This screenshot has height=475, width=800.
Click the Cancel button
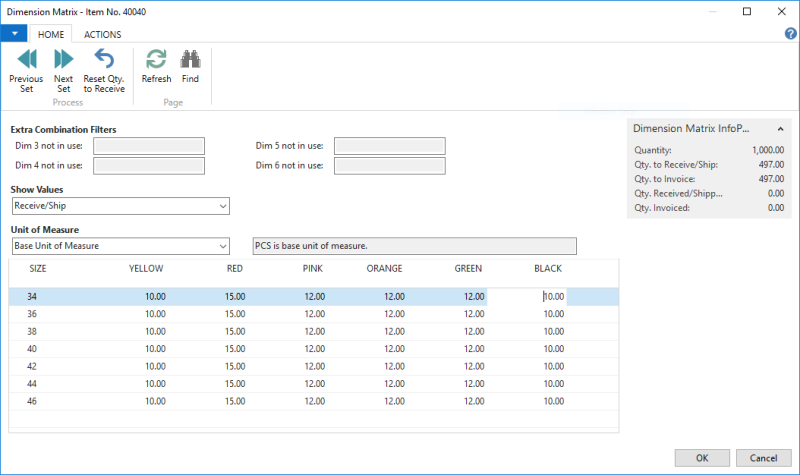pyautogui.click(x=763, y=458)
